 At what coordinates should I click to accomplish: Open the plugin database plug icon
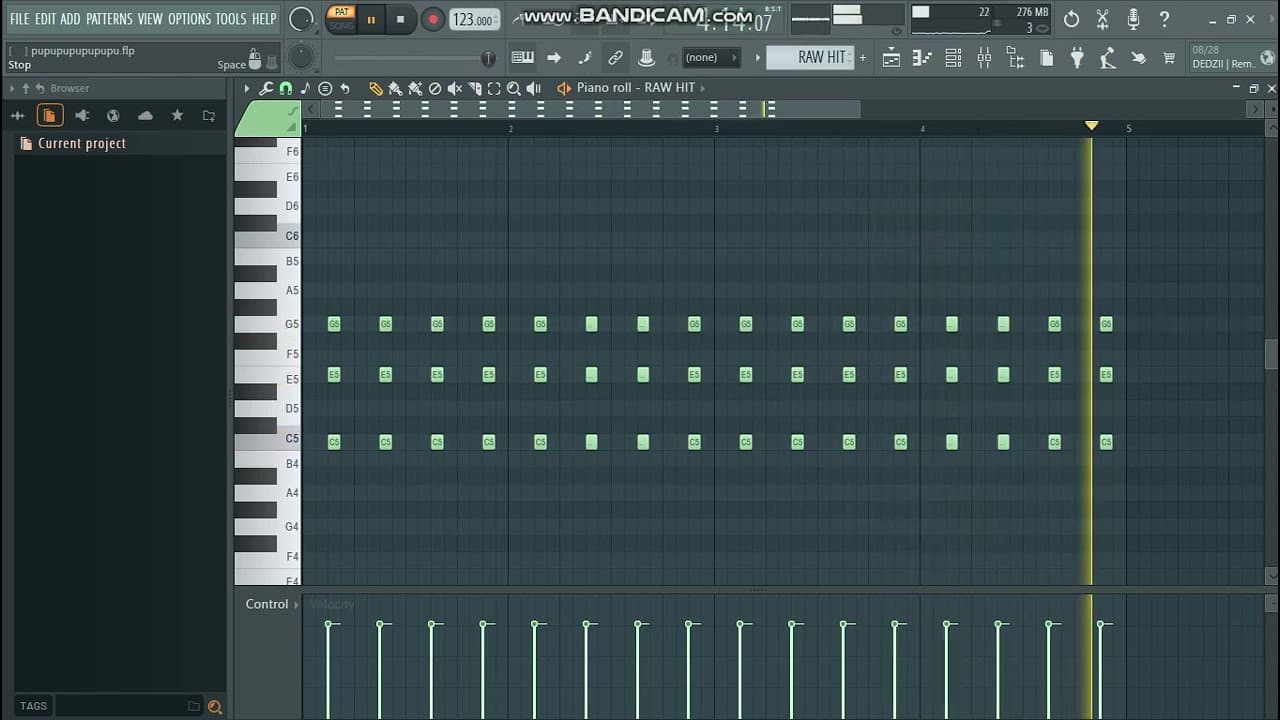click(1077, 58)
